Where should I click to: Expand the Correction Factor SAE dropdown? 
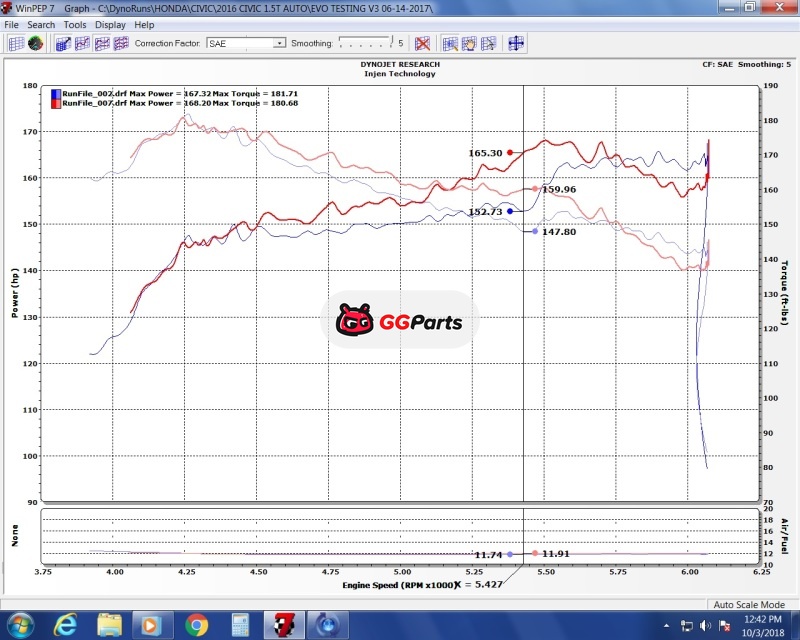coord(279,44)
